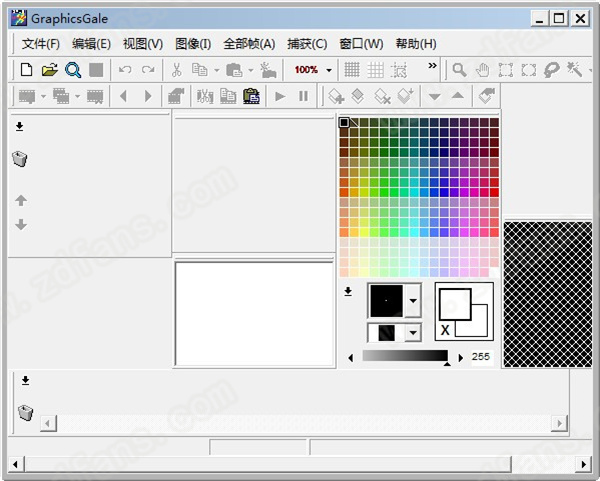Select the elliptical selection tool
600x481 pixels.
[528, 70]
